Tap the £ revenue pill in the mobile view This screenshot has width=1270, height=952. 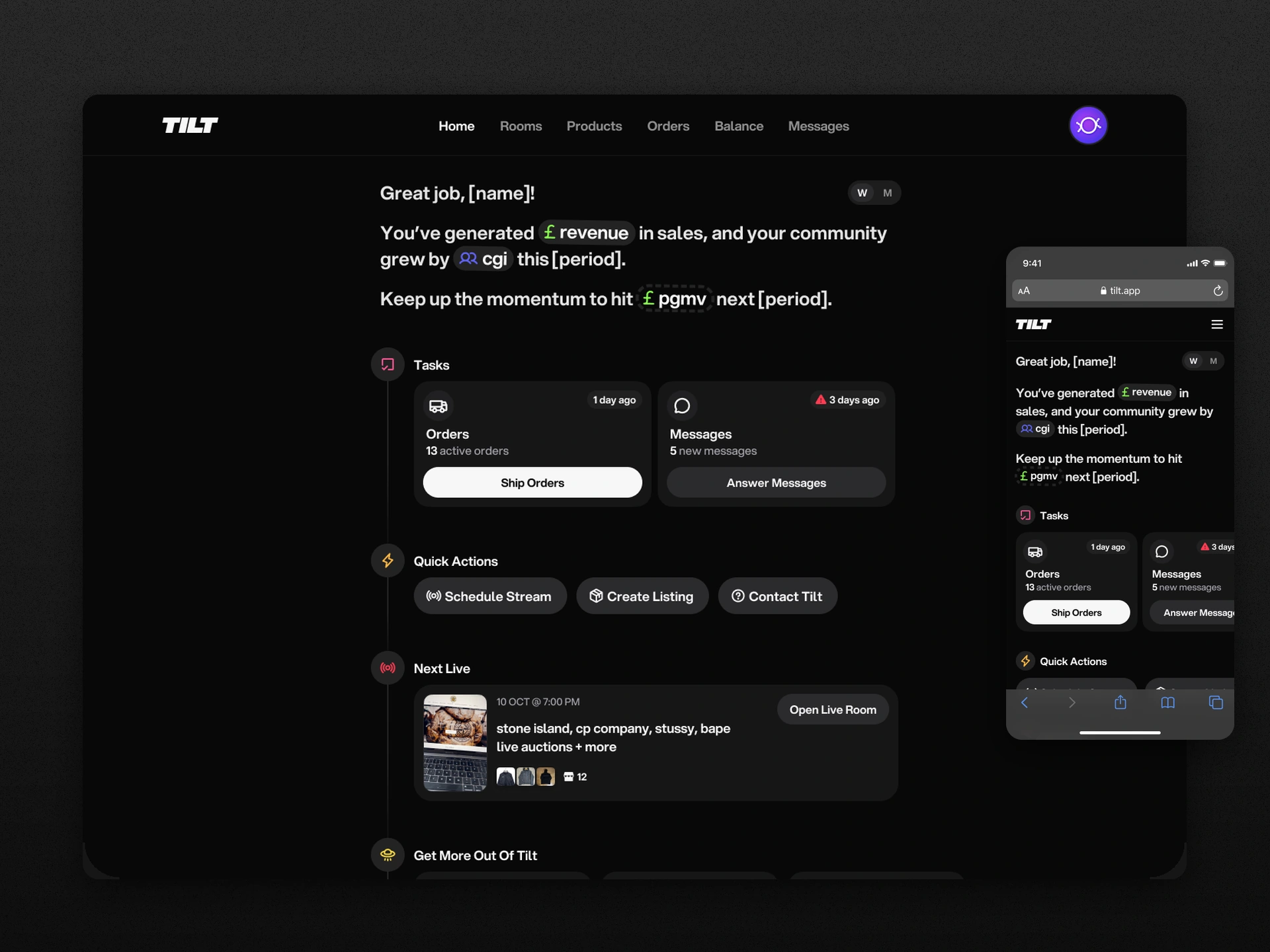1147,392
